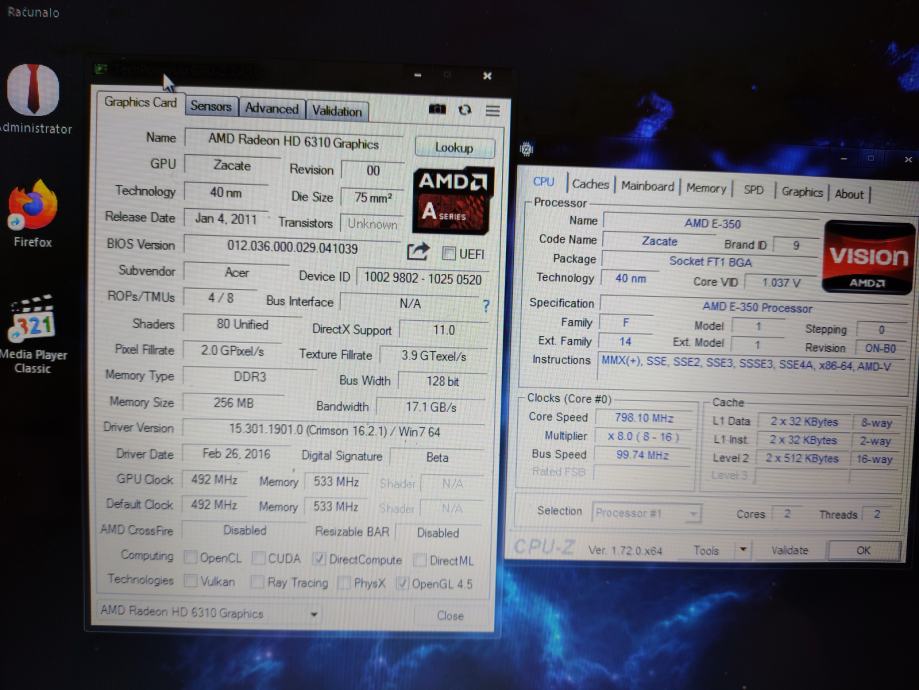Toggle the Ray Tracing checkbox
Viewport: 919px width, 690px height.
(256, 582)
